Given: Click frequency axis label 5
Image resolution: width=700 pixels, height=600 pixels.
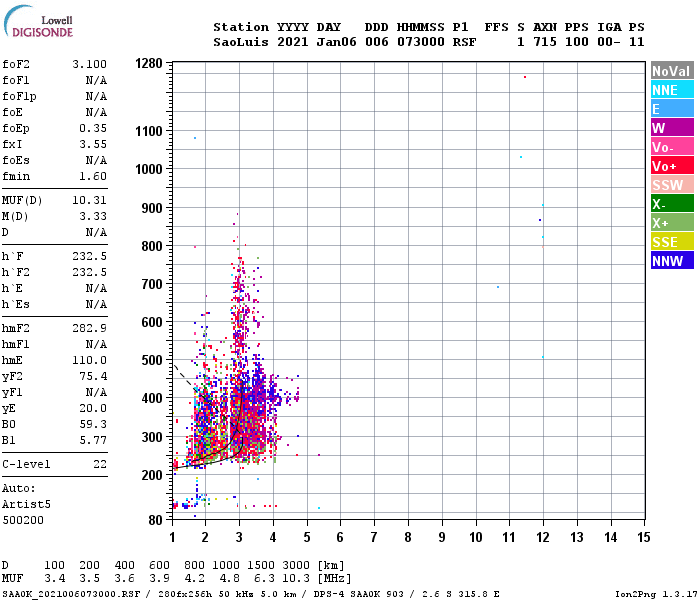Looking at the screenshot, I should [x=307, y=537].
